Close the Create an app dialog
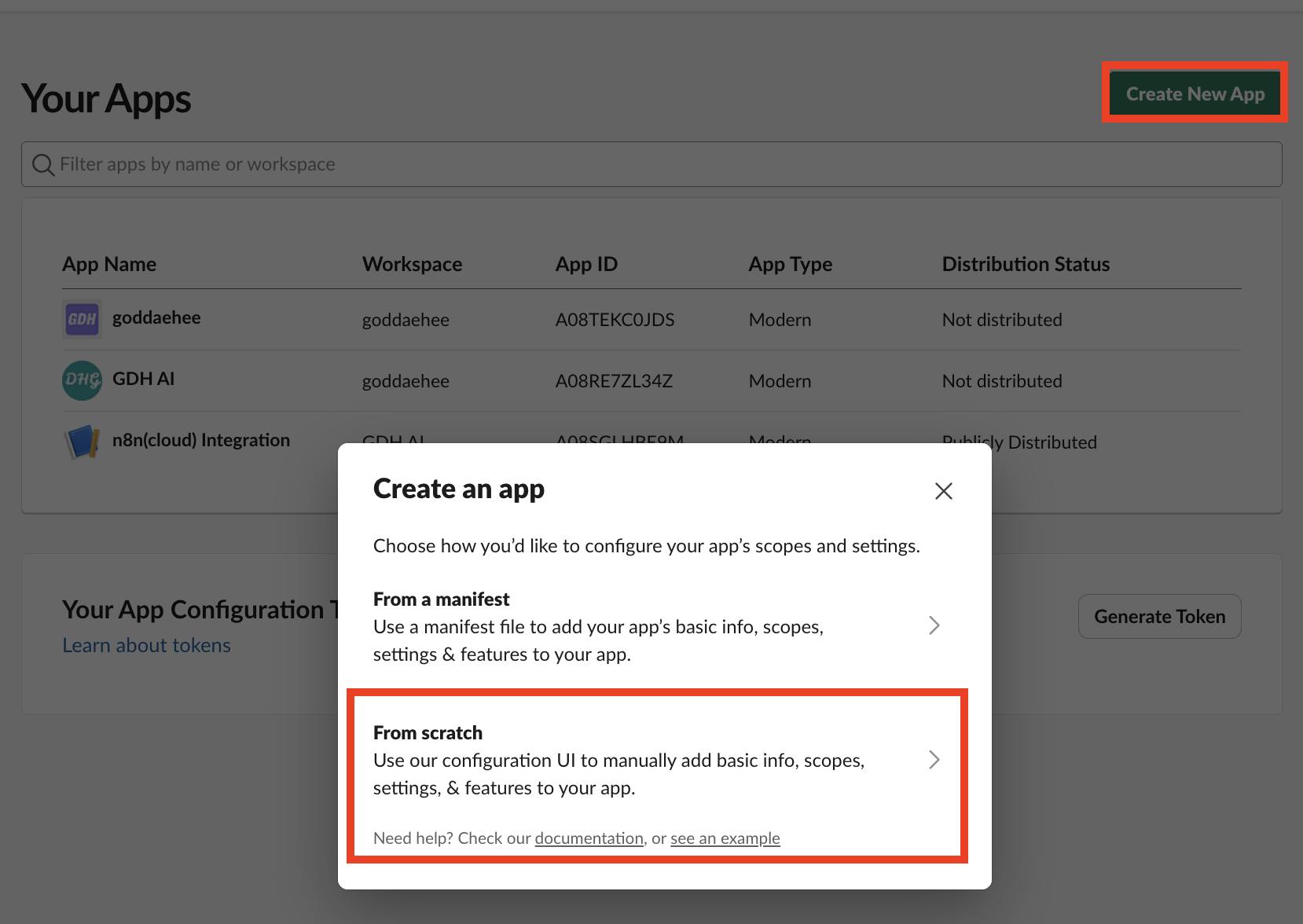 943,491
